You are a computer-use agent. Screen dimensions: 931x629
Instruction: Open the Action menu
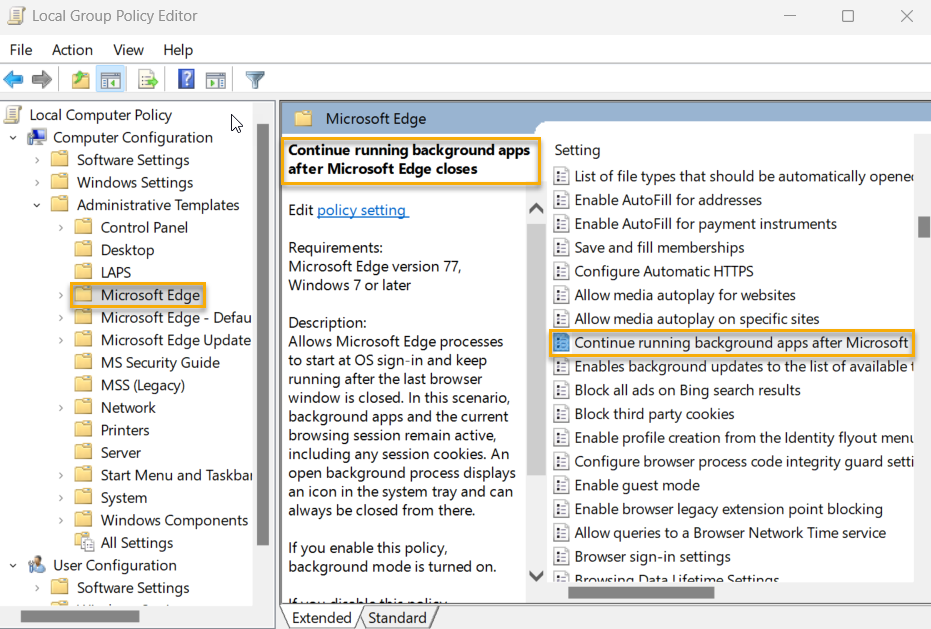[72, 50]
